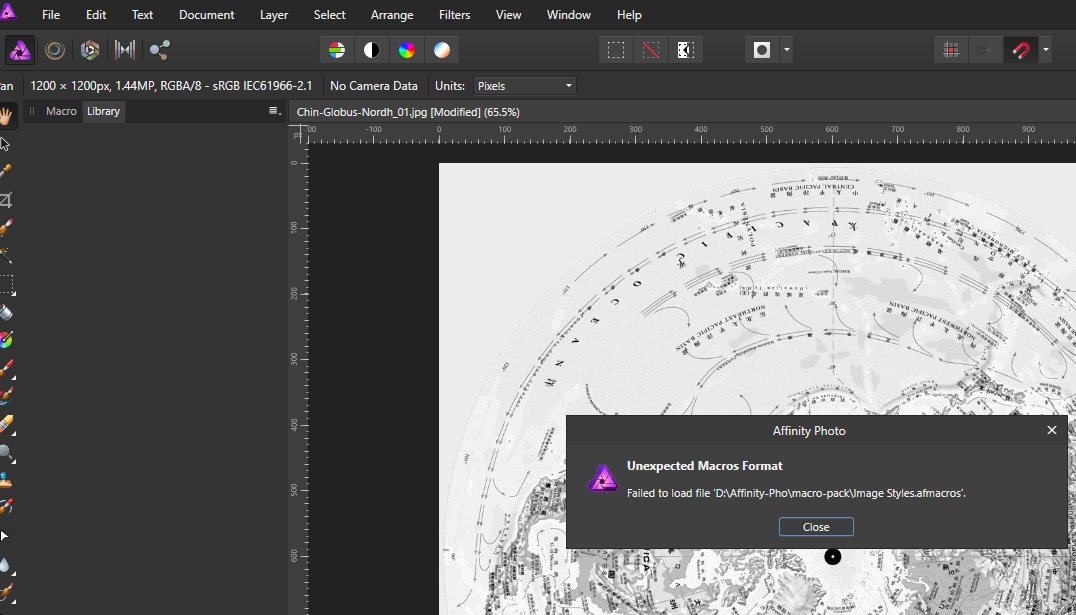Select the Blur drop tool
Viewport: 1076px width, 615px height.
5,565
